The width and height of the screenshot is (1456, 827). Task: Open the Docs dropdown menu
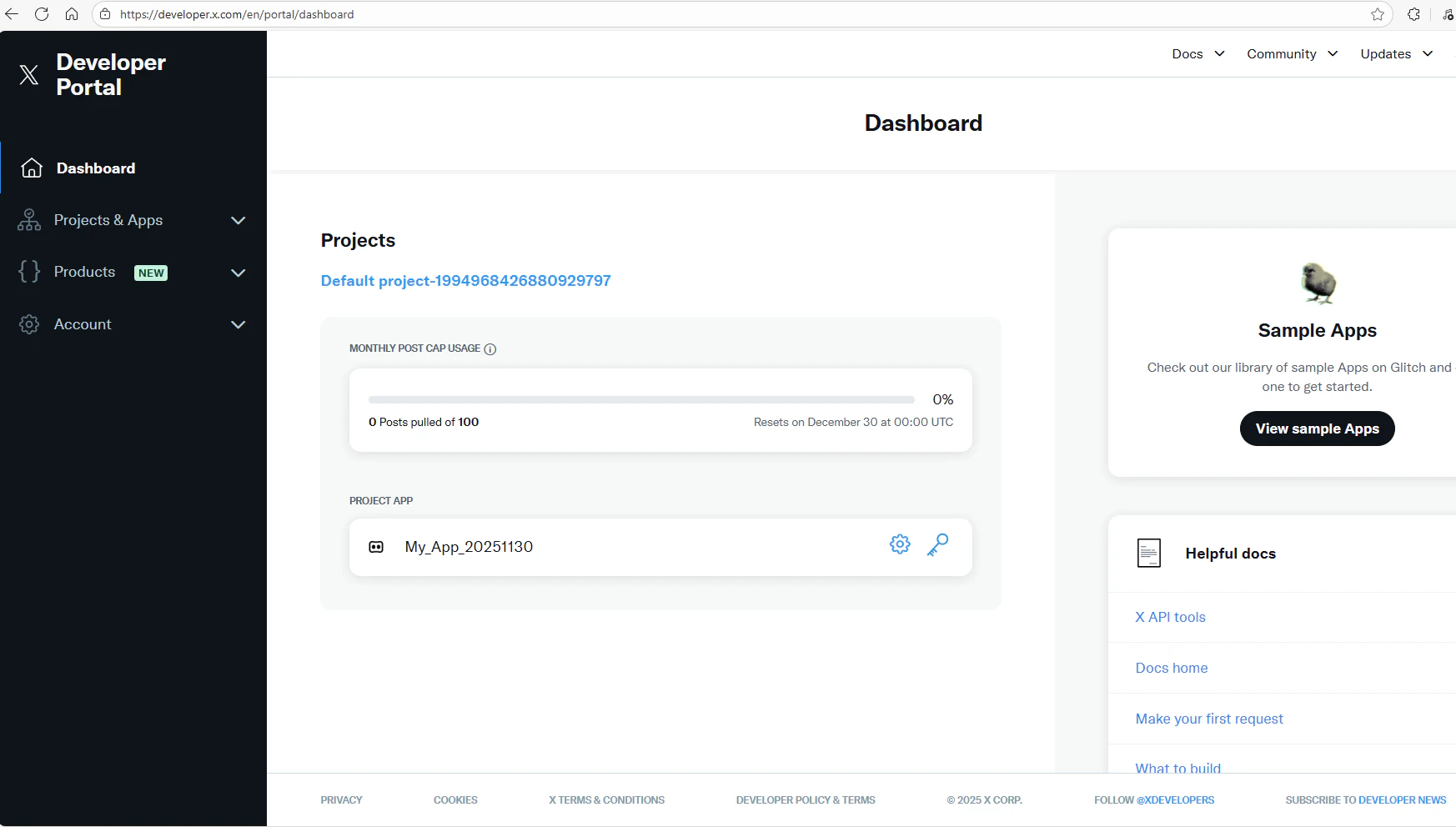1198,53
